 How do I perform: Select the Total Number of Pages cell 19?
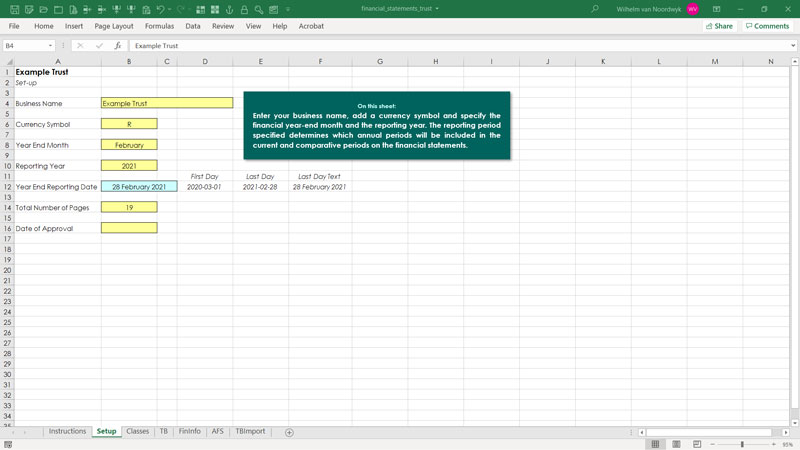click(129, 208)
